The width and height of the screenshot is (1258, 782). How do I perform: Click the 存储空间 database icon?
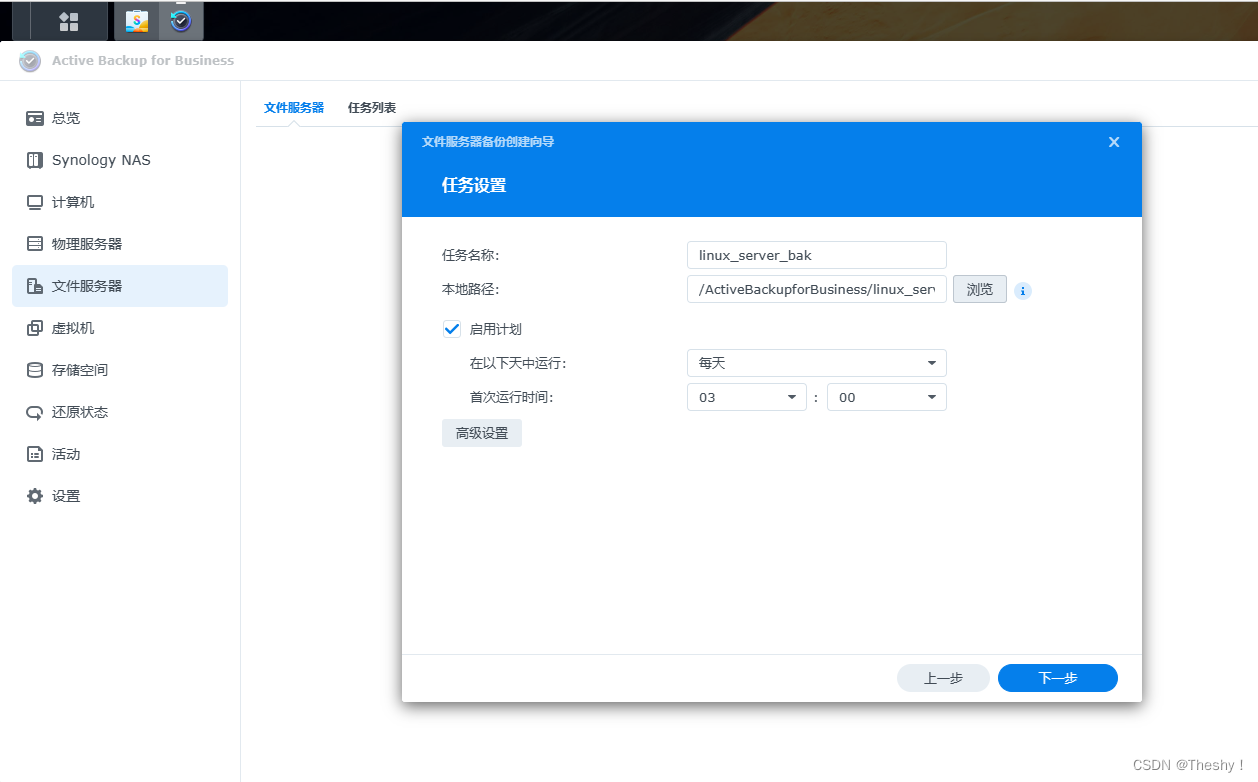(35, 370)
